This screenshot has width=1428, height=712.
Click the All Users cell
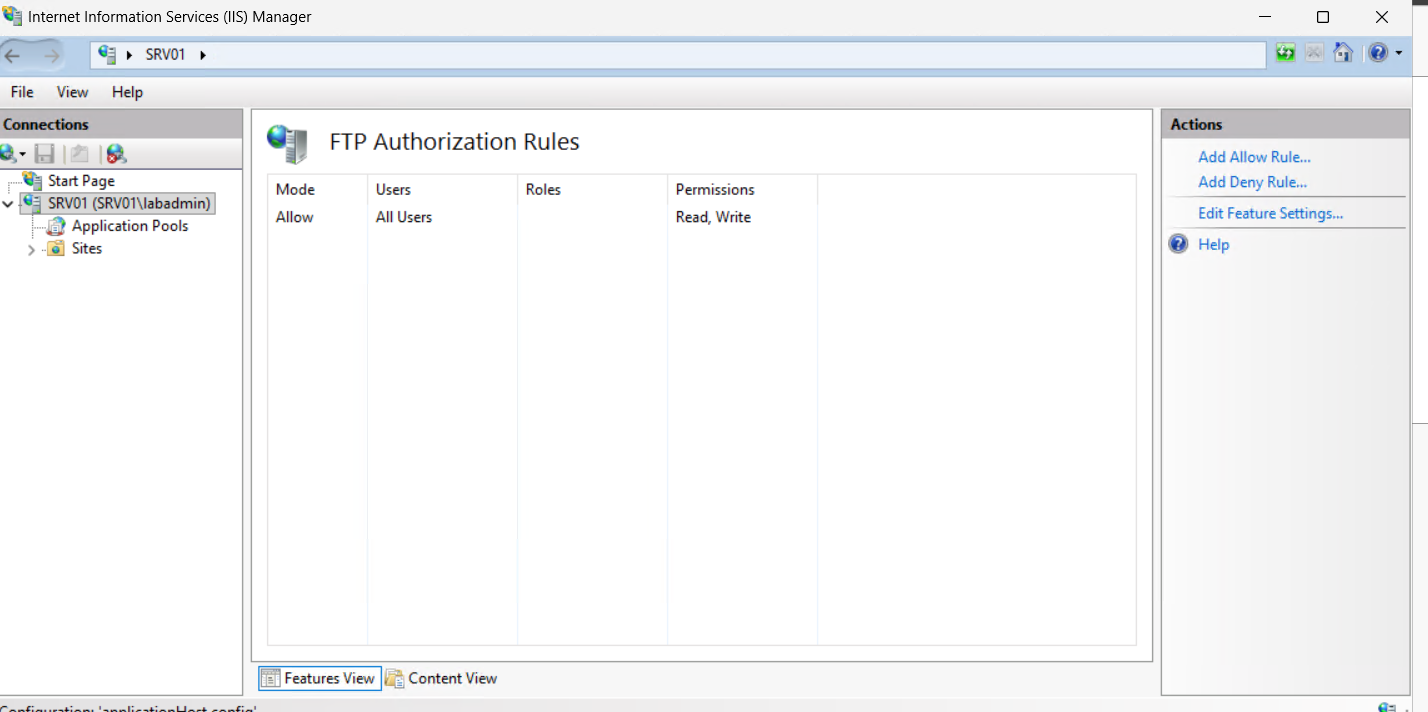(404, 217)
